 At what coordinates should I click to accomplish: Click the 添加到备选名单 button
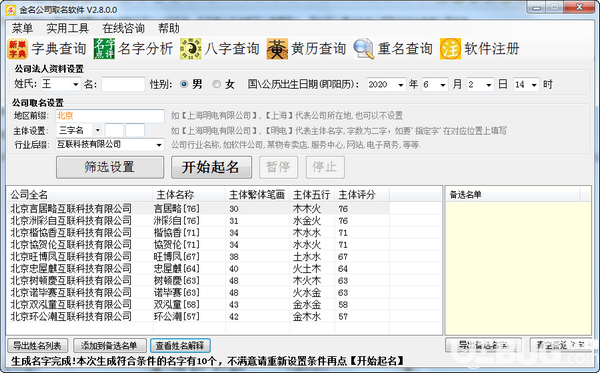(x=110, y=345)
